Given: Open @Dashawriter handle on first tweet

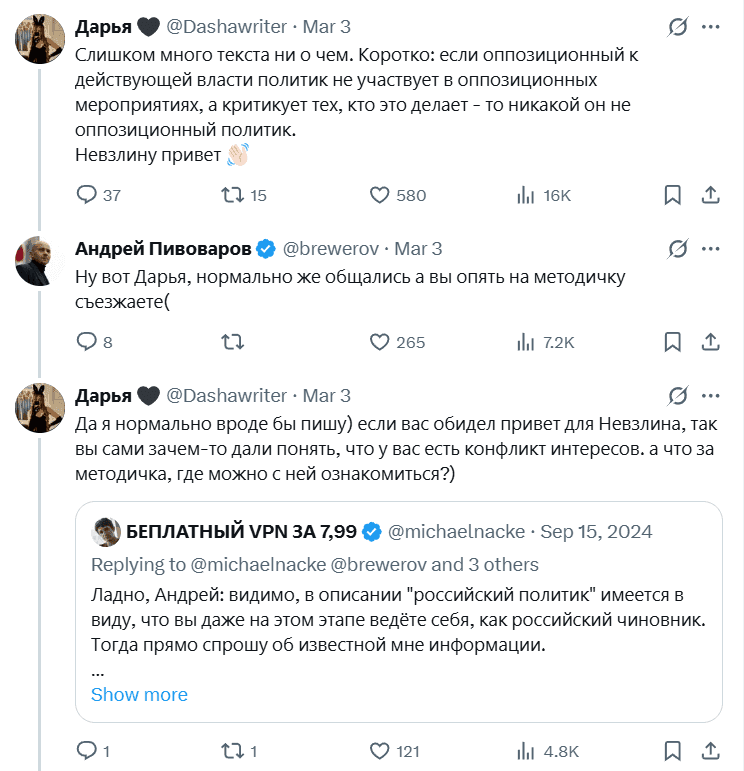Looking at the screenshot, I should click(x=226, y=27).
